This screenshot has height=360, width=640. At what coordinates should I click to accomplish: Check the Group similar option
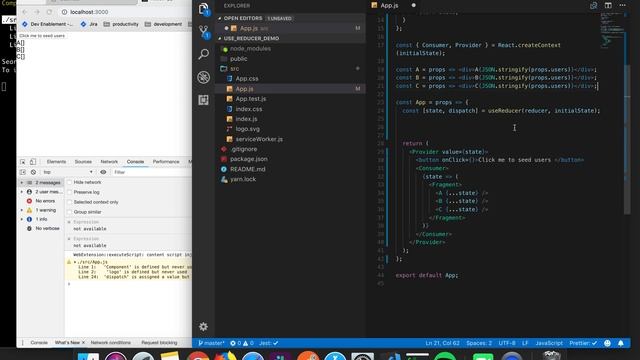pyautogui.click(x=69, y=212)
